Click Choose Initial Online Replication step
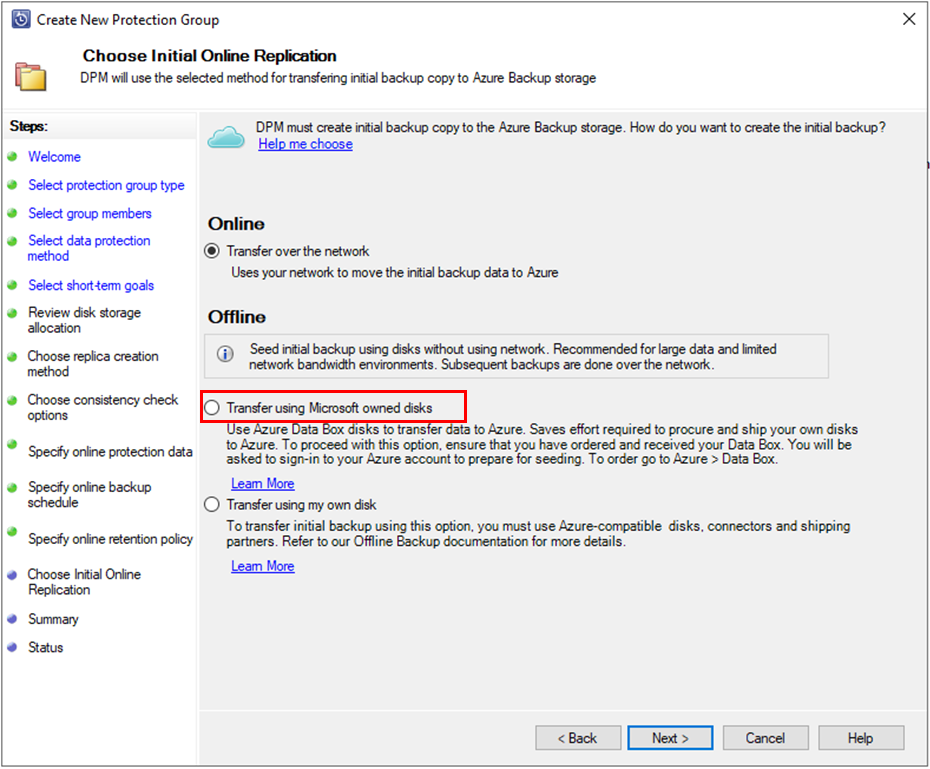The height and width of the screenshot is (769, 930). click(84, 582)
